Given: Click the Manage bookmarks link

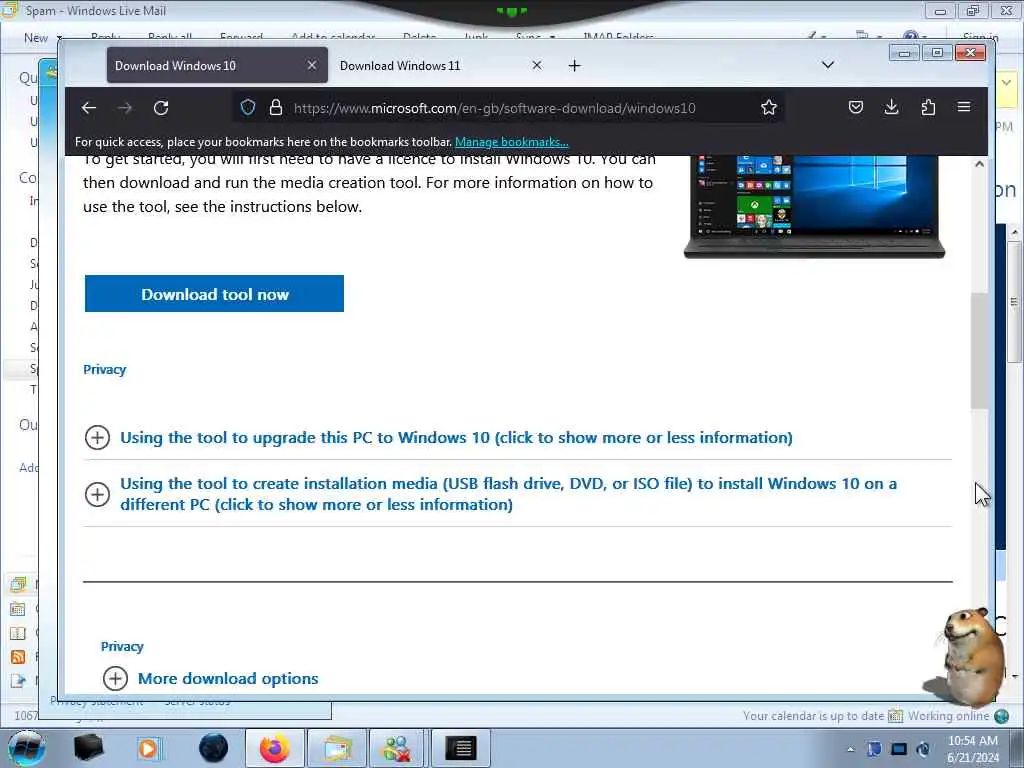Looking at the screenshot, I should 511,142.
